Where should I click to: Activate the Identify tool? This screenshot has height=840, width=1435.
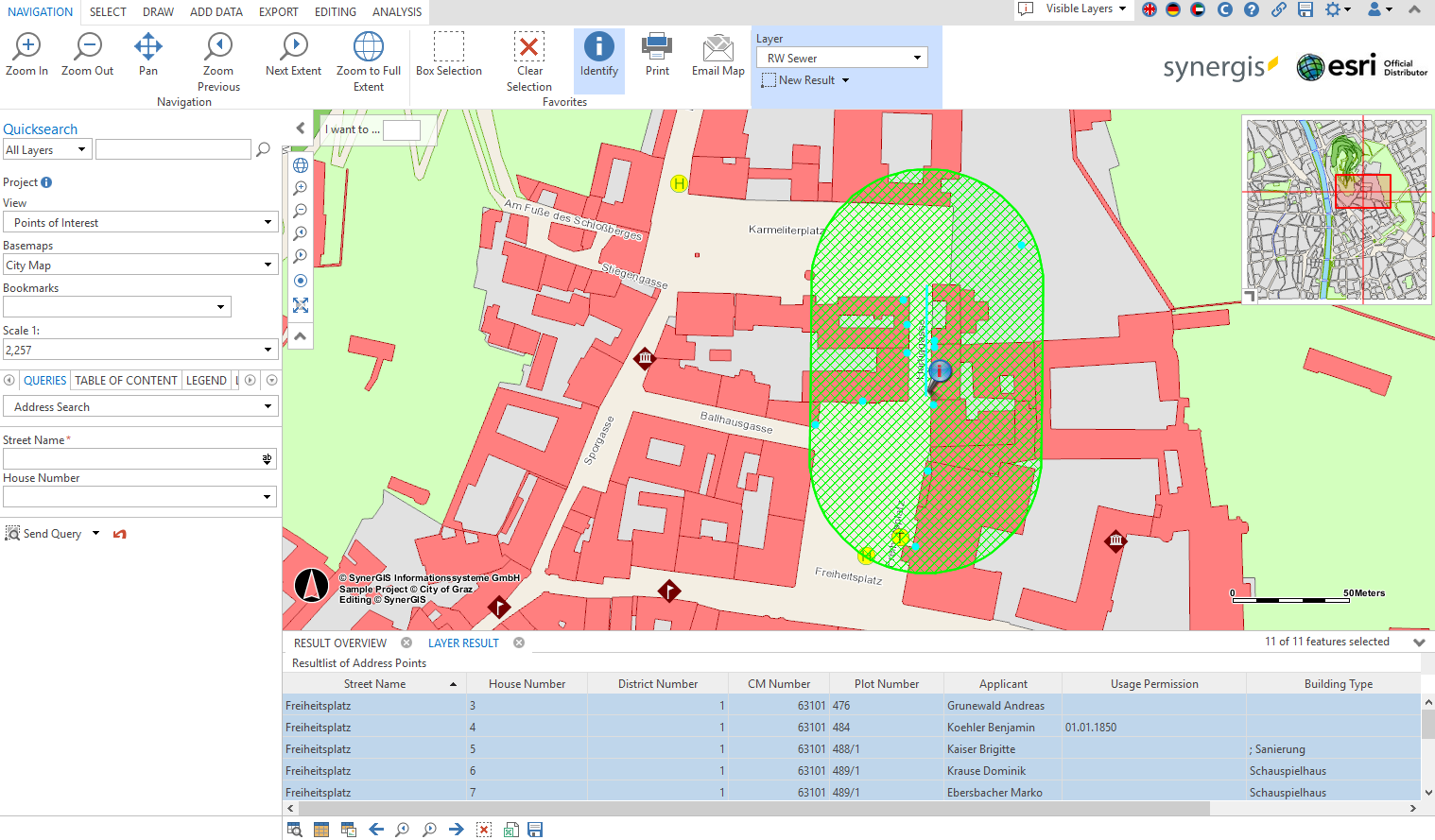598,55
